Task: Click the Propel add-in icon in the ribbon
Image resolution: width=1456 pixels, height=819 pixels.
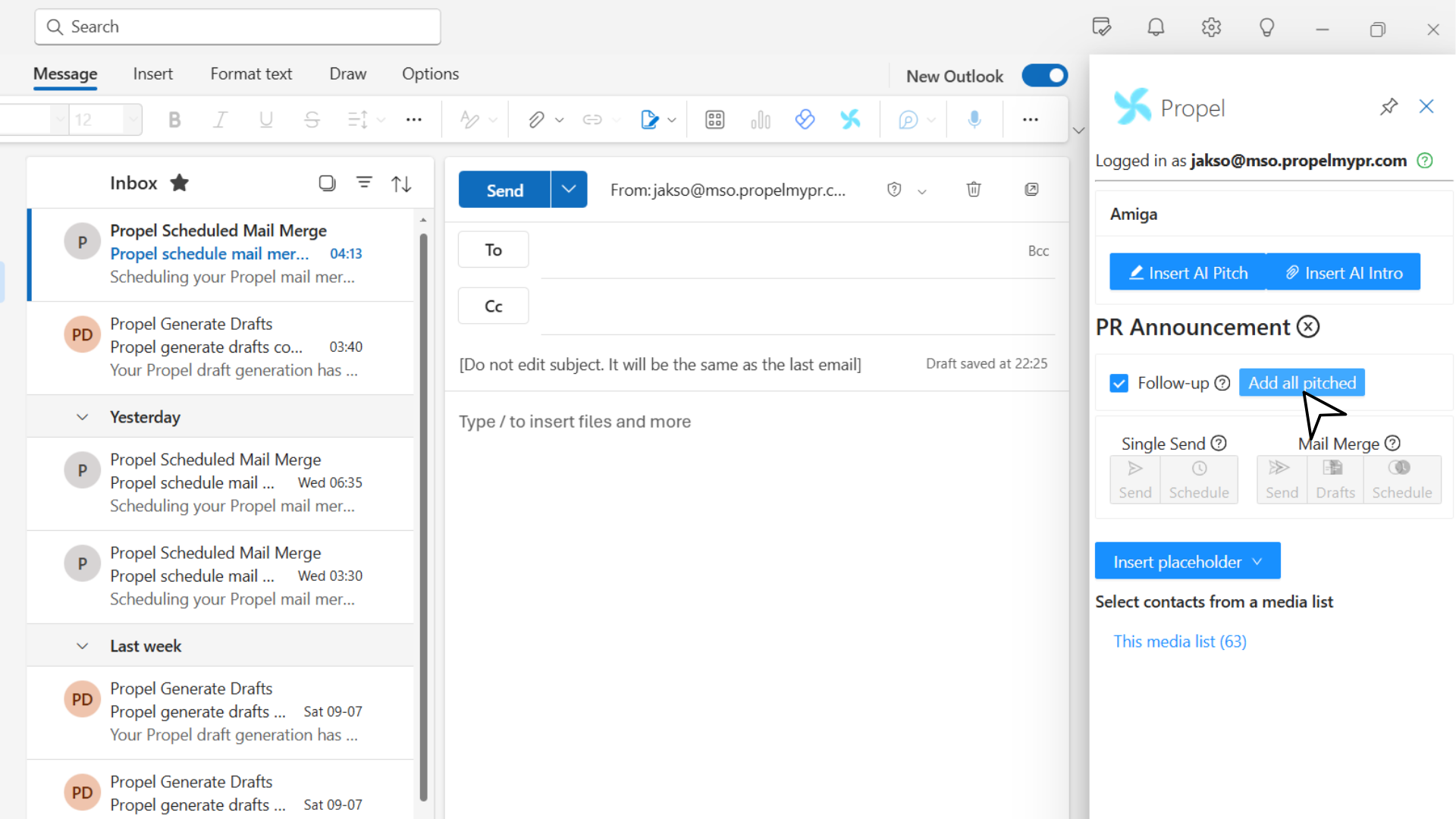Action: pos(851,120)
